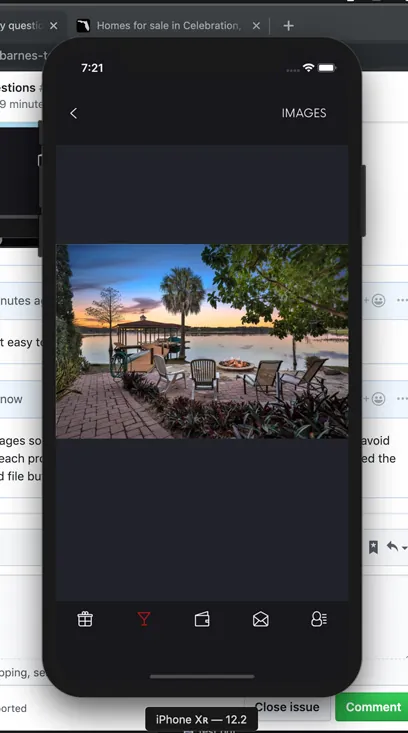This screenshot has width=408, height=733.
Task: Click the reply arrow icon in comment toolbar
Action: click(395, 546)
